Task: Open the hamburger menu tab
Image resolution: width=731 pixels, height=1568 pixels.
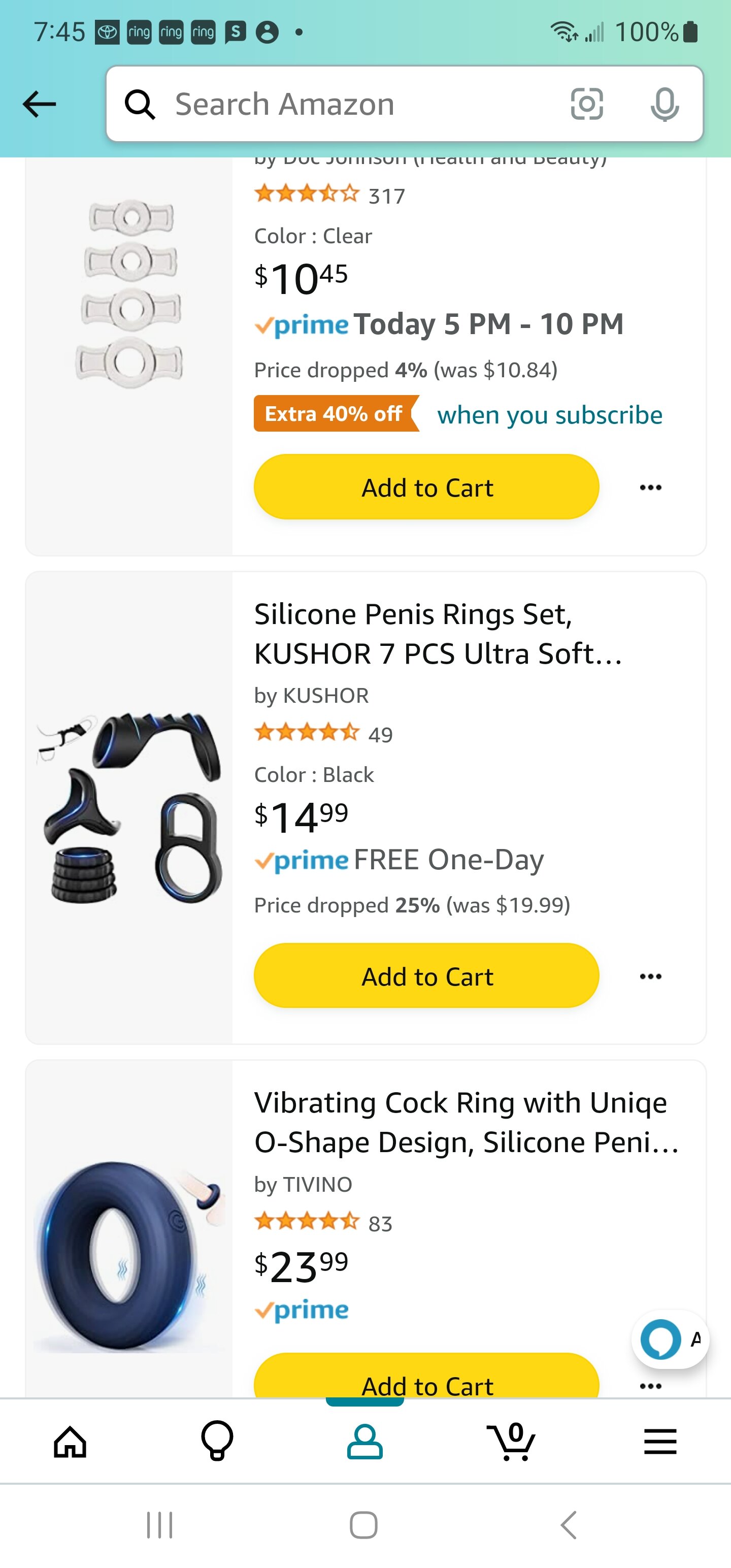Action: 660,1442
